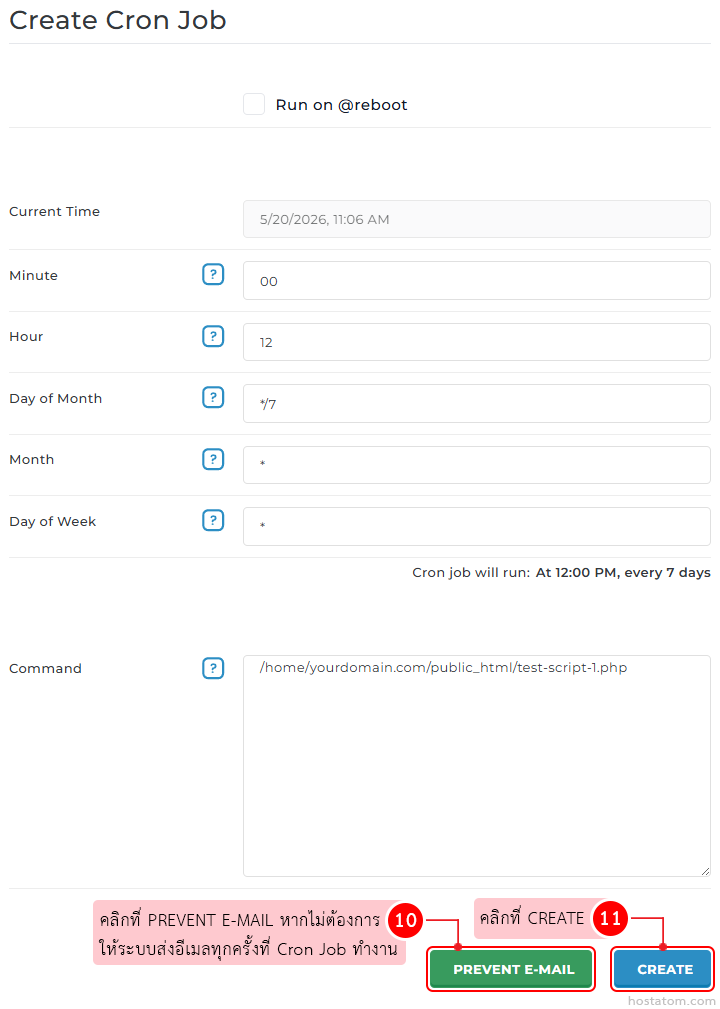Click the 'Hour' label
720x1009 pixels.
(26, 337)
